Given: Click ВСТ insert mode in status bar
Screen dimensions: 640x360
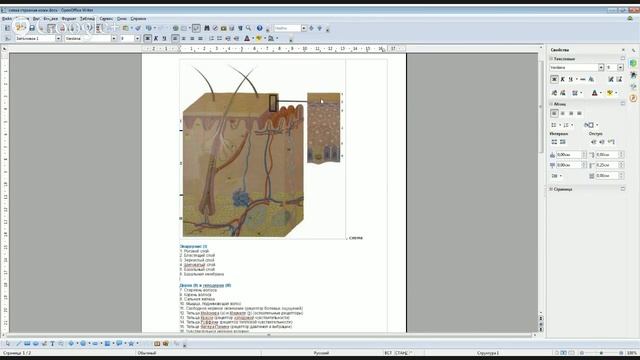Looking at the screenshot, I should 388,353.
